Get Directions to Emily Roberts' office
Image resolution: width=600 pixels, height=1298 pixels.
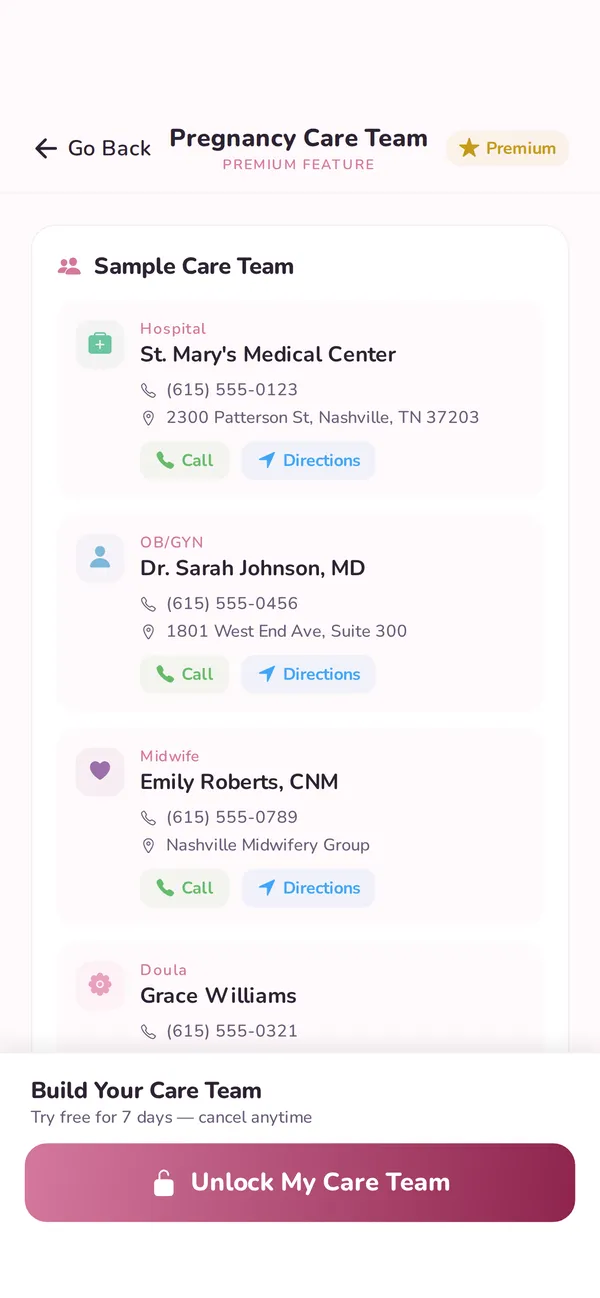click(308, 888)
